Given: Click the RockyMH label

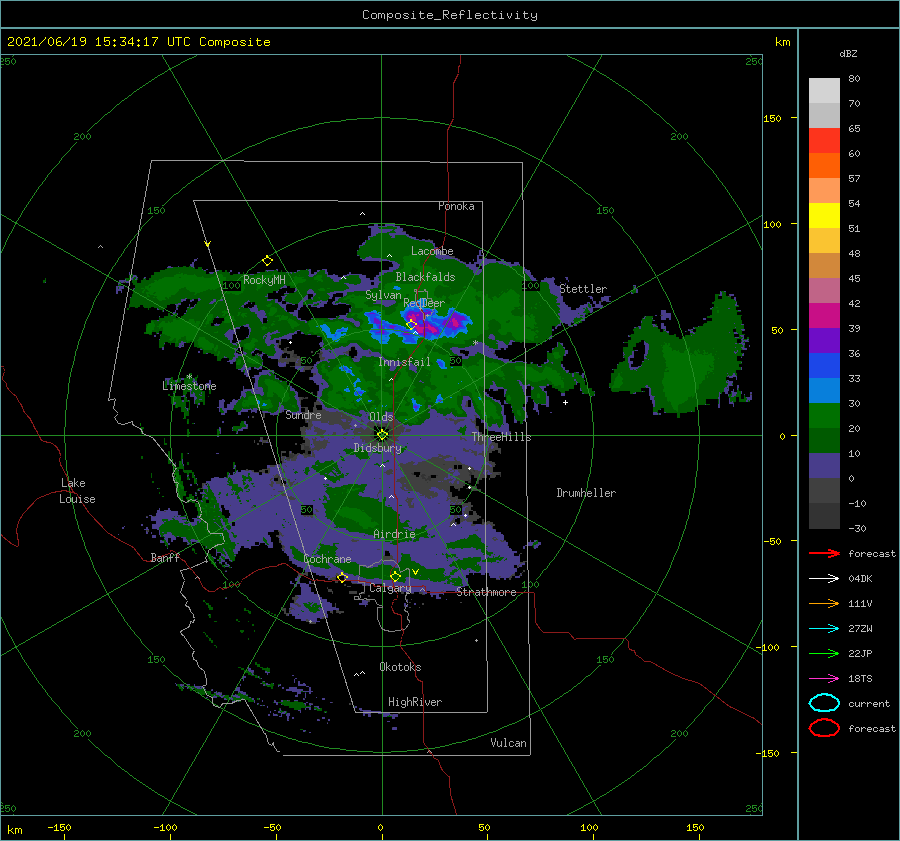Looking at the screenshot, I should pos(265,280).
